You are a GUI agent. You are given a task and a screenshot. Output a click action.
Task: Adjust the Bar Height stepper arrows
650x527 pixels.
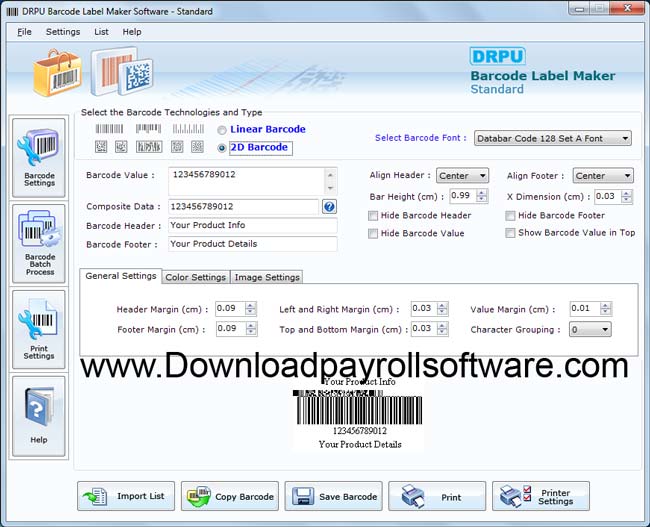482,196
